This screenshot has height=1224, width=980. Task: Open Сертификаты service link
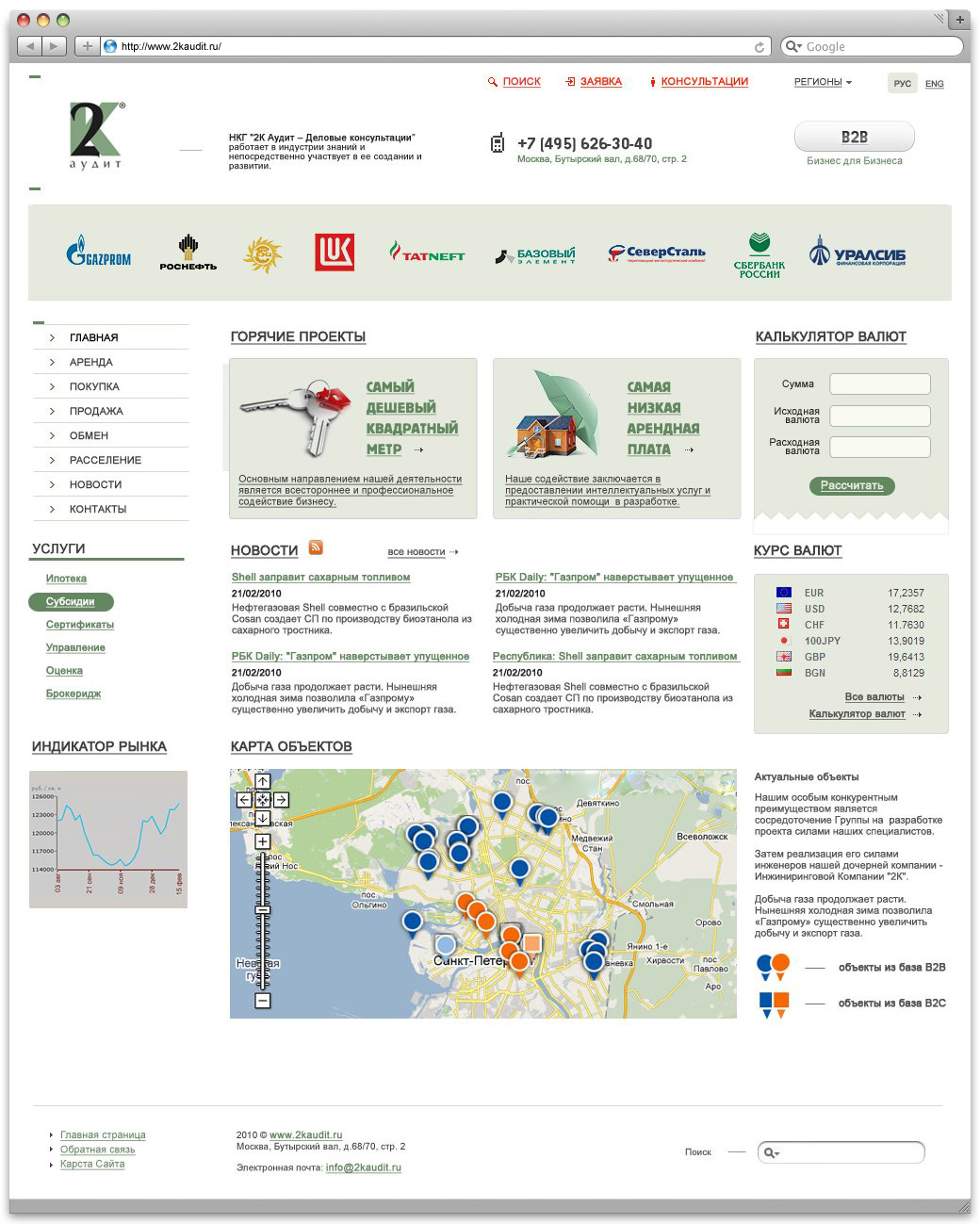click(x=80, y=625)
